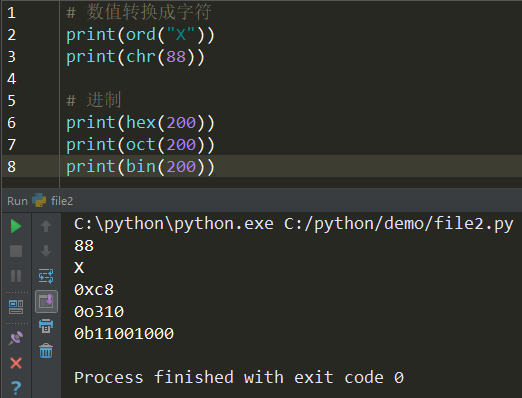Place the cursor on the print(bin(200)) line

[x=140, y=166]
